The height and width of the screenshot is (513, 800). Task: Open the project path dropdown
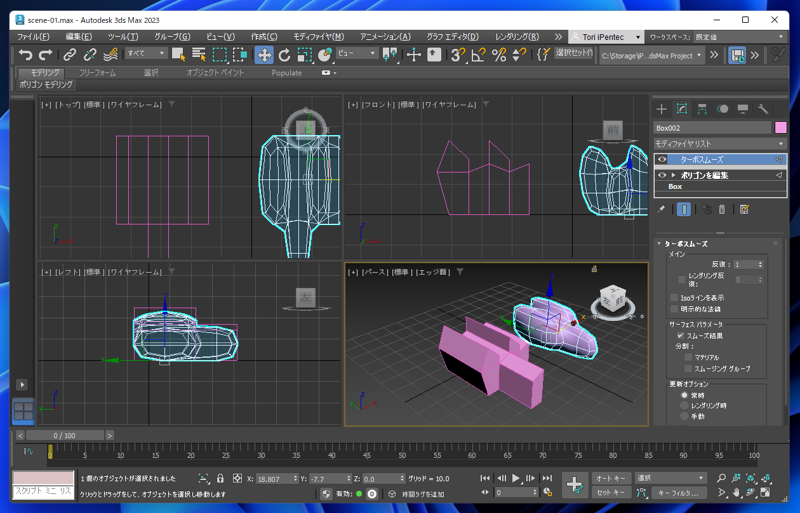[x=652, y=56]
